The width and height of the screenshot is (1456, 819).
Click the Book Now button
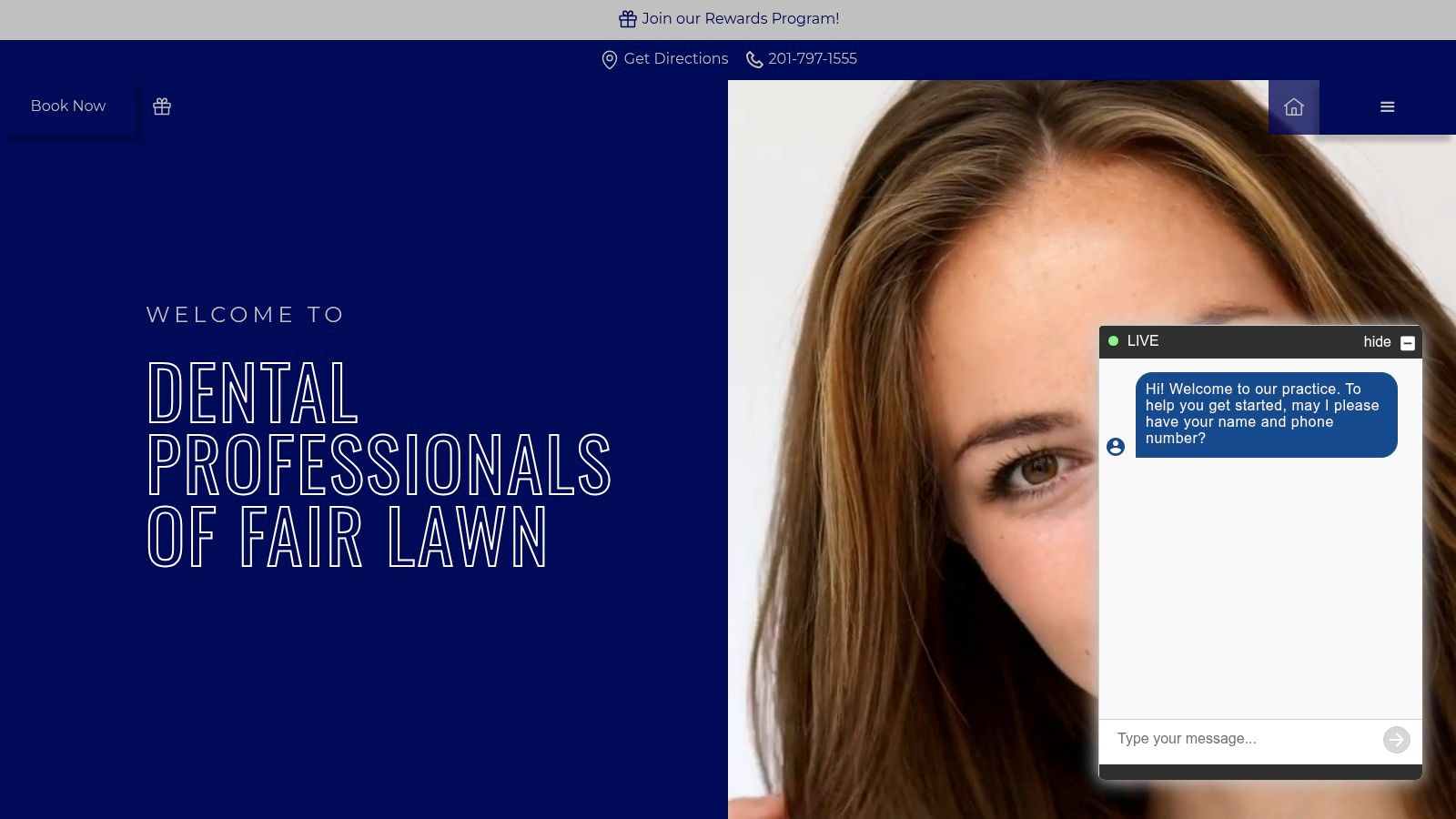[68, 106]
